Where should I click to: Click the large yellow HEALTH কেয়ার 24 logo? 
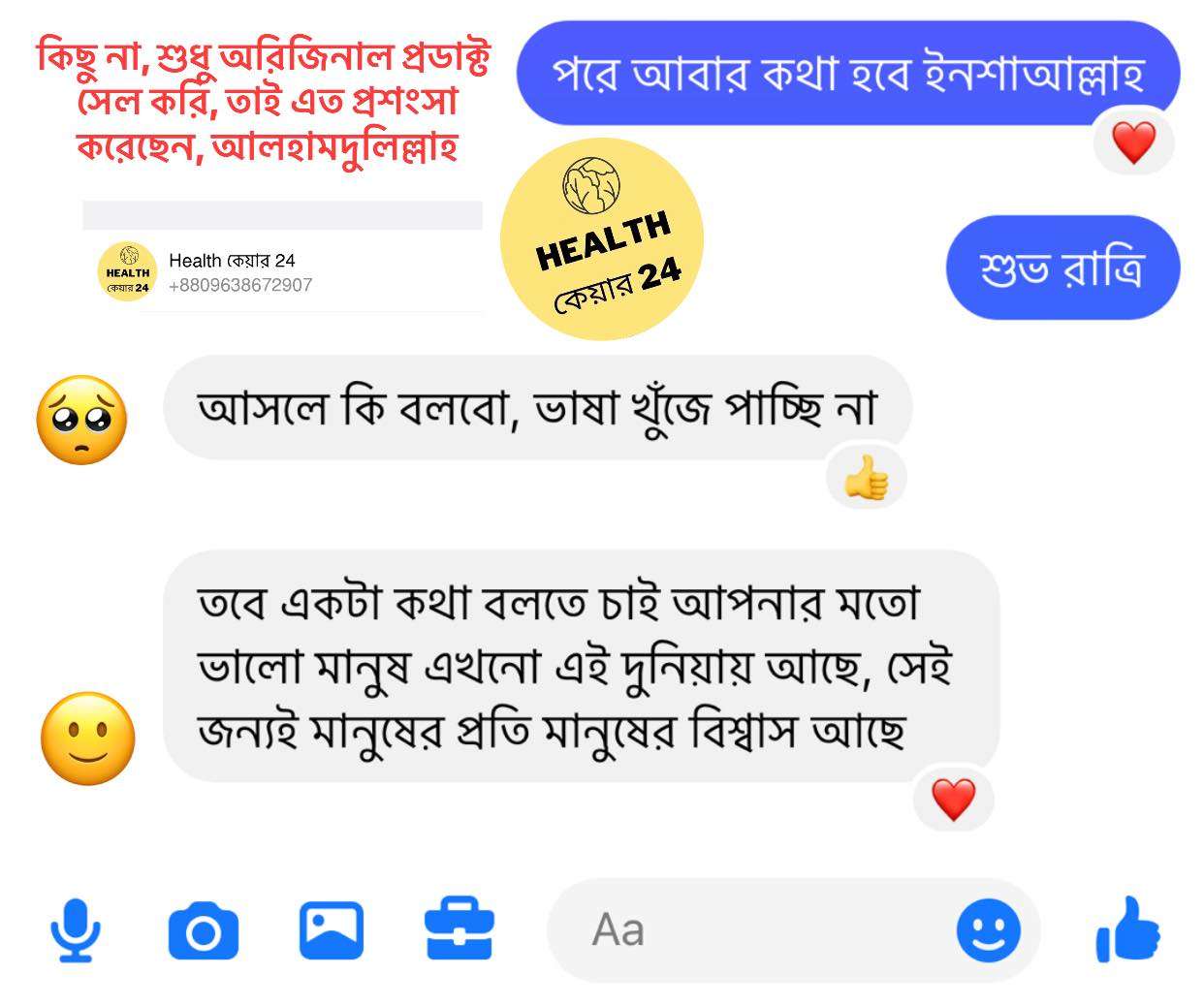tap(601, 239)
